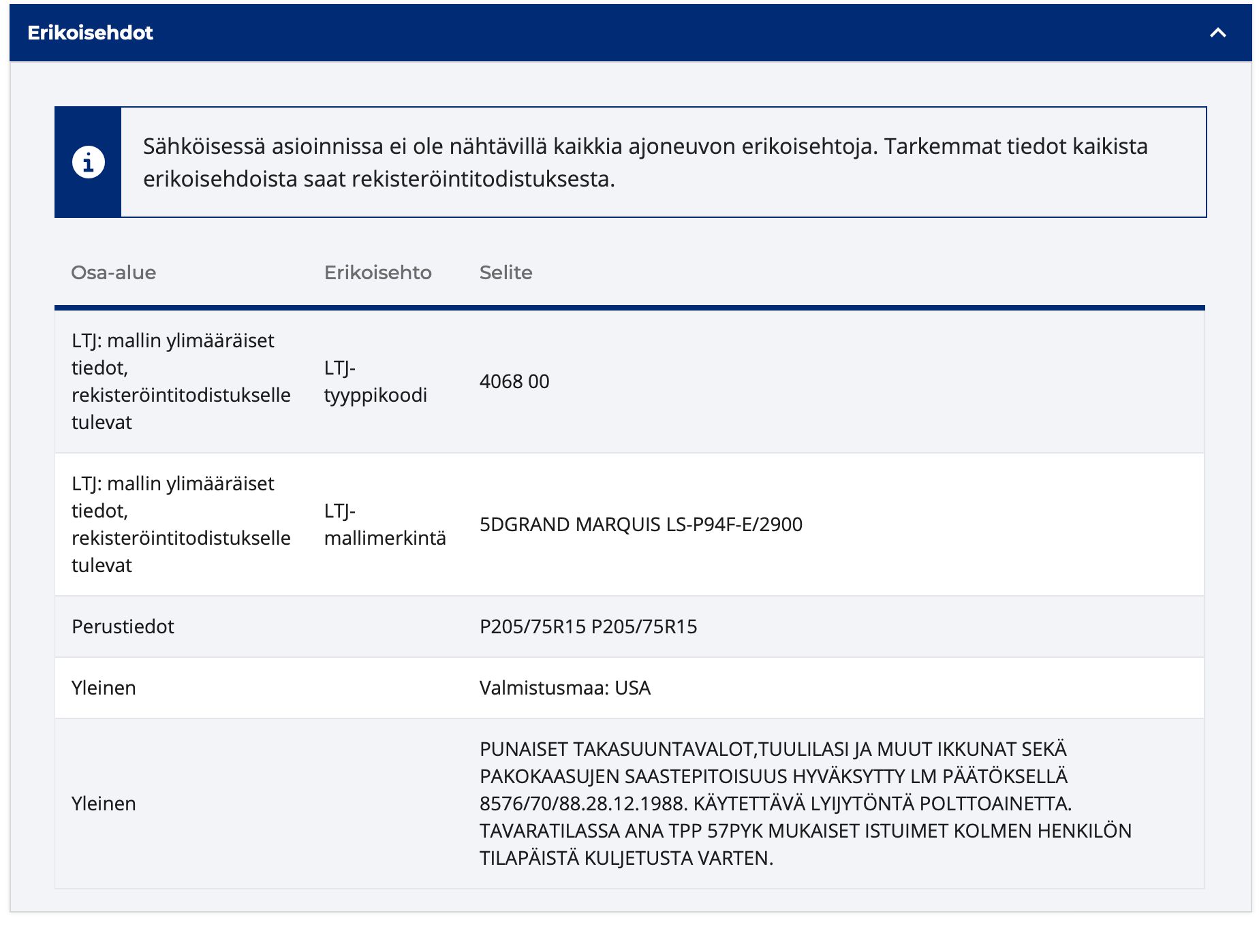Select the Selite column header

(x=506, y=272)
